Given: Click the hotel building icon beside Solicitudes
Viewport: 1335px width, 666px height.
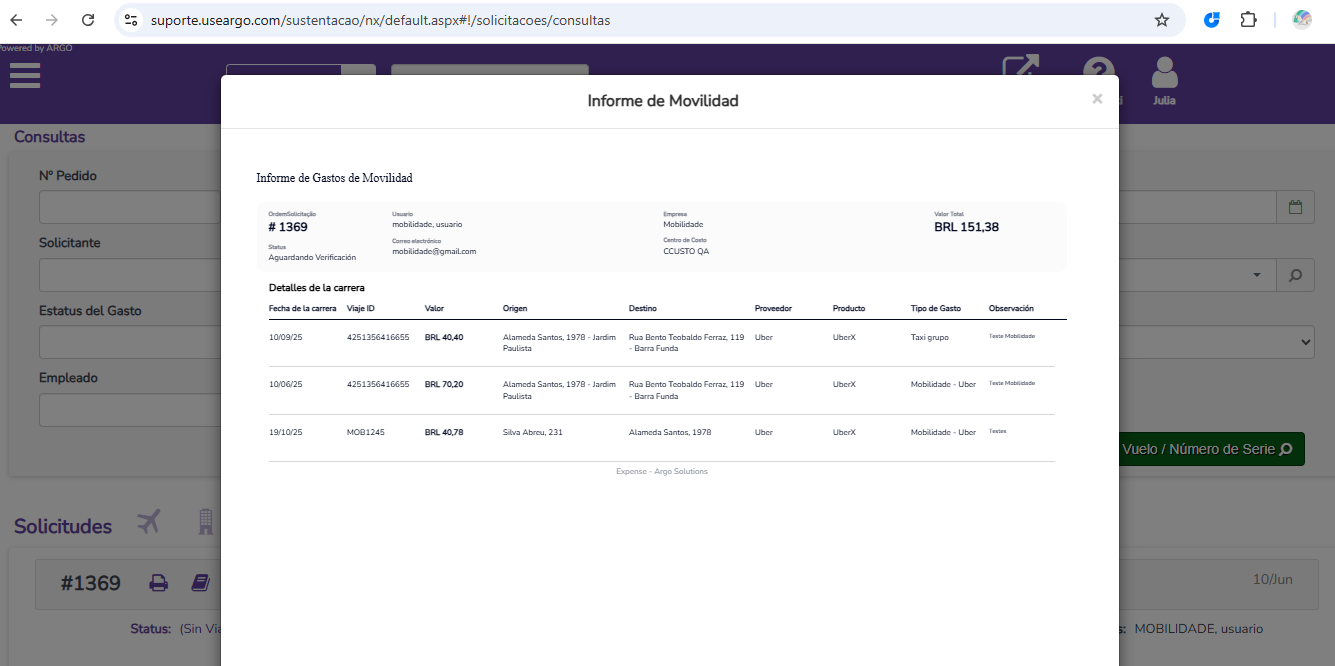Looking at the screenshot, I should pos(205,522).
